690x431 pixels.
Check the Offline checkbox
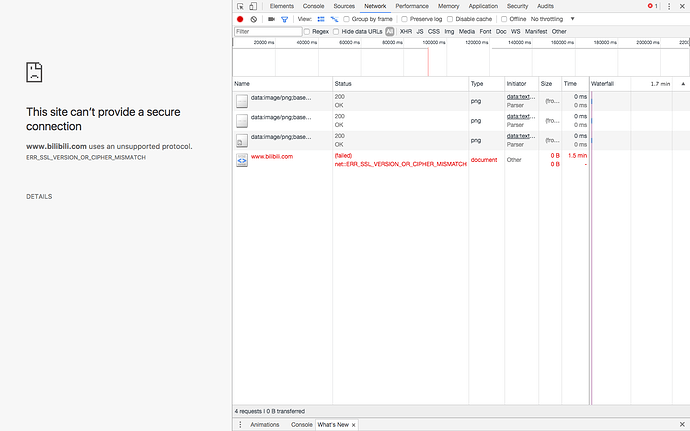click(504, 19)
